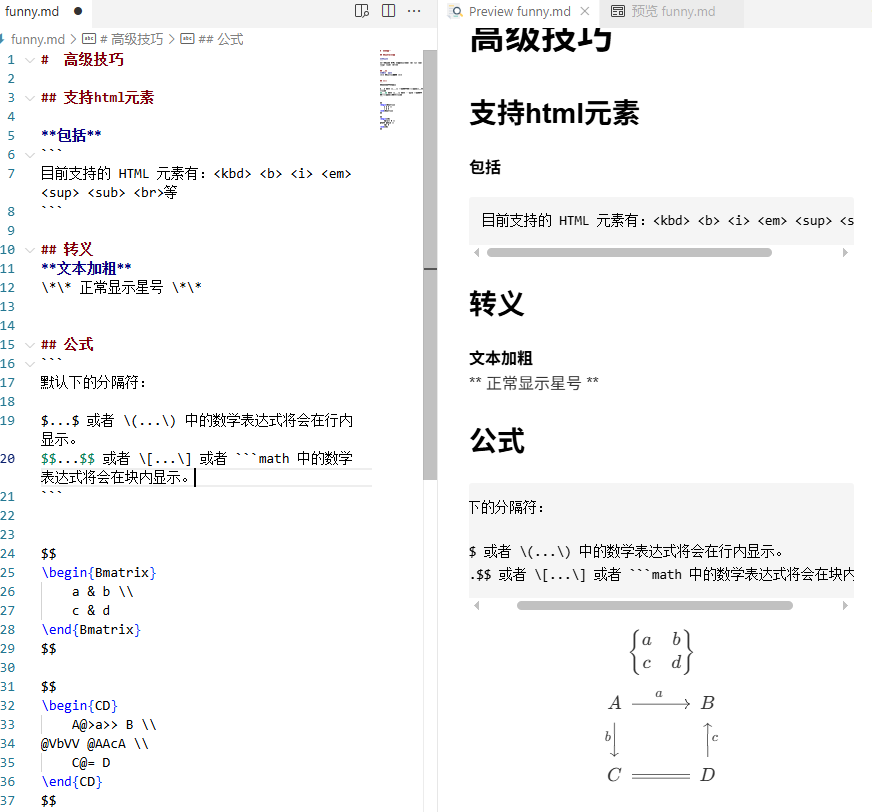
Task: Click line 1 heading # 高级技巧 in editor
Action: click(82, 60)
